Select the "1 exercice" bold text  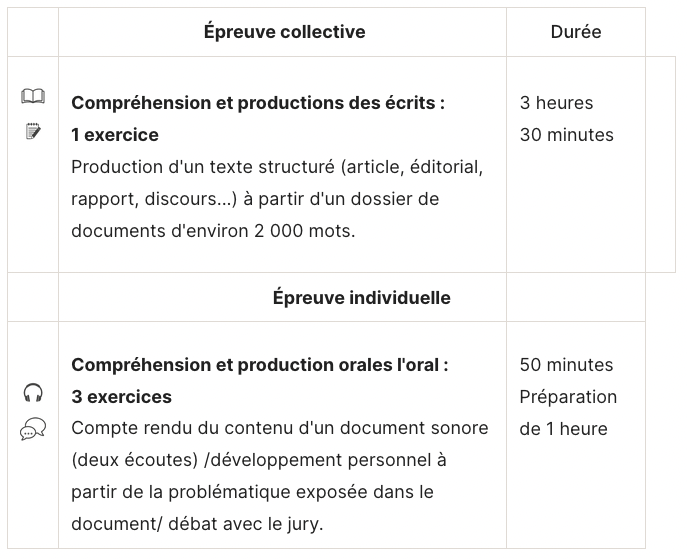point(115,135)
